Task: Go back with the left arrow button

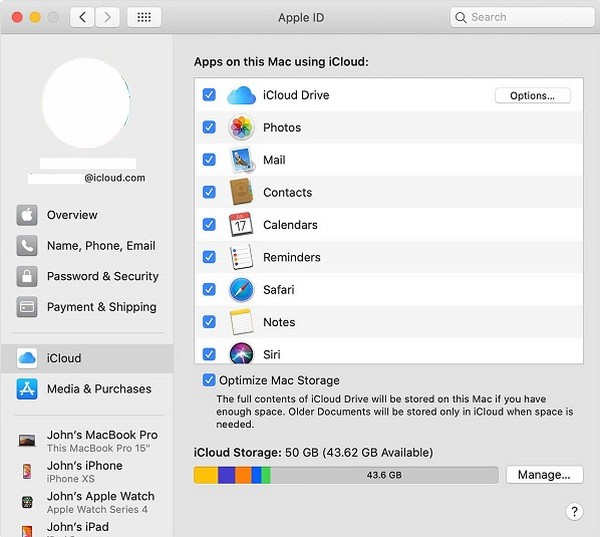Action: [x=82, y=17]
